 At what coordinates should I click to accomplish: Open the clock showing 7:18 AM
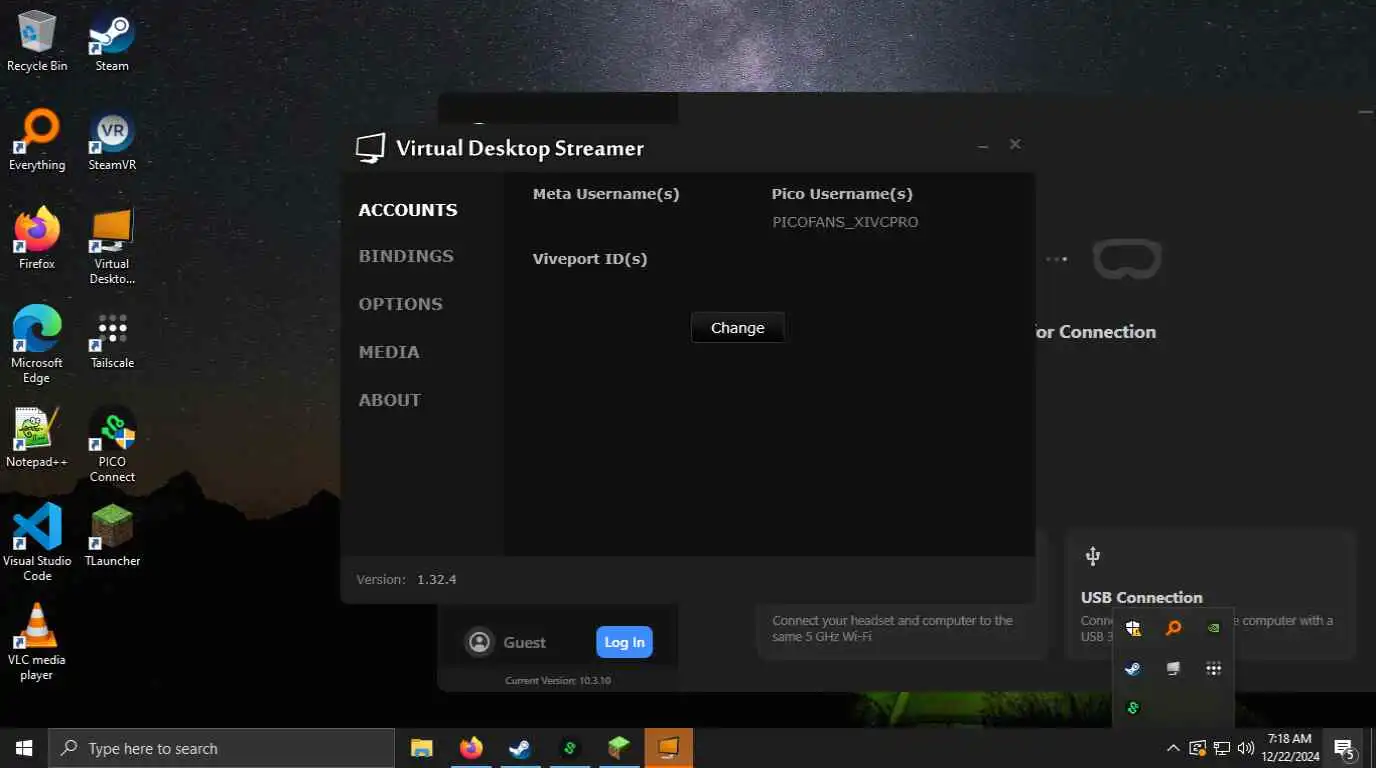1290,748
